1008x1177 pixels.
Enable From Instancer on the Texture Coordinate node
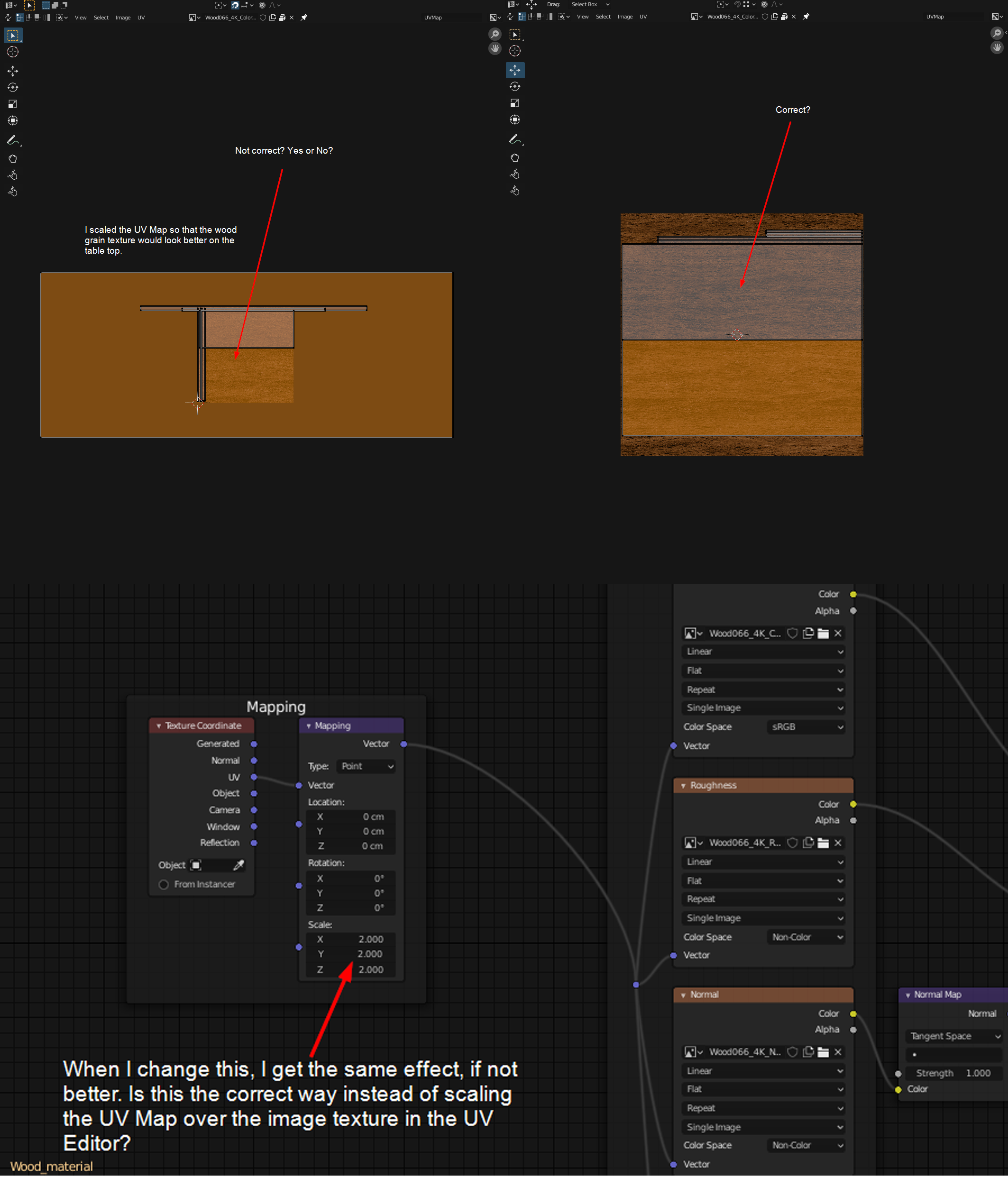[164, 884]
